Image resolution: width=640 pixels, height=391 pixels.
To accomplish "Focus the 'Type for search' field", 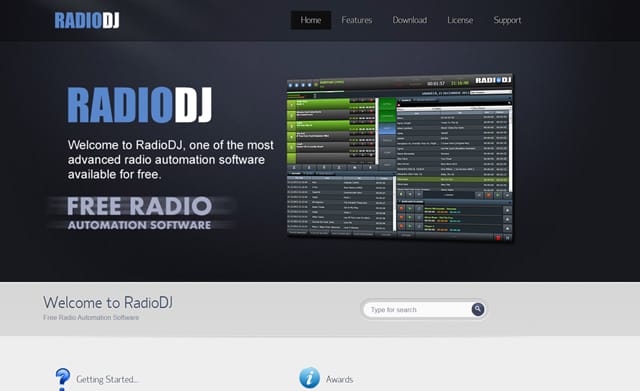I will (x=418, y=309).
